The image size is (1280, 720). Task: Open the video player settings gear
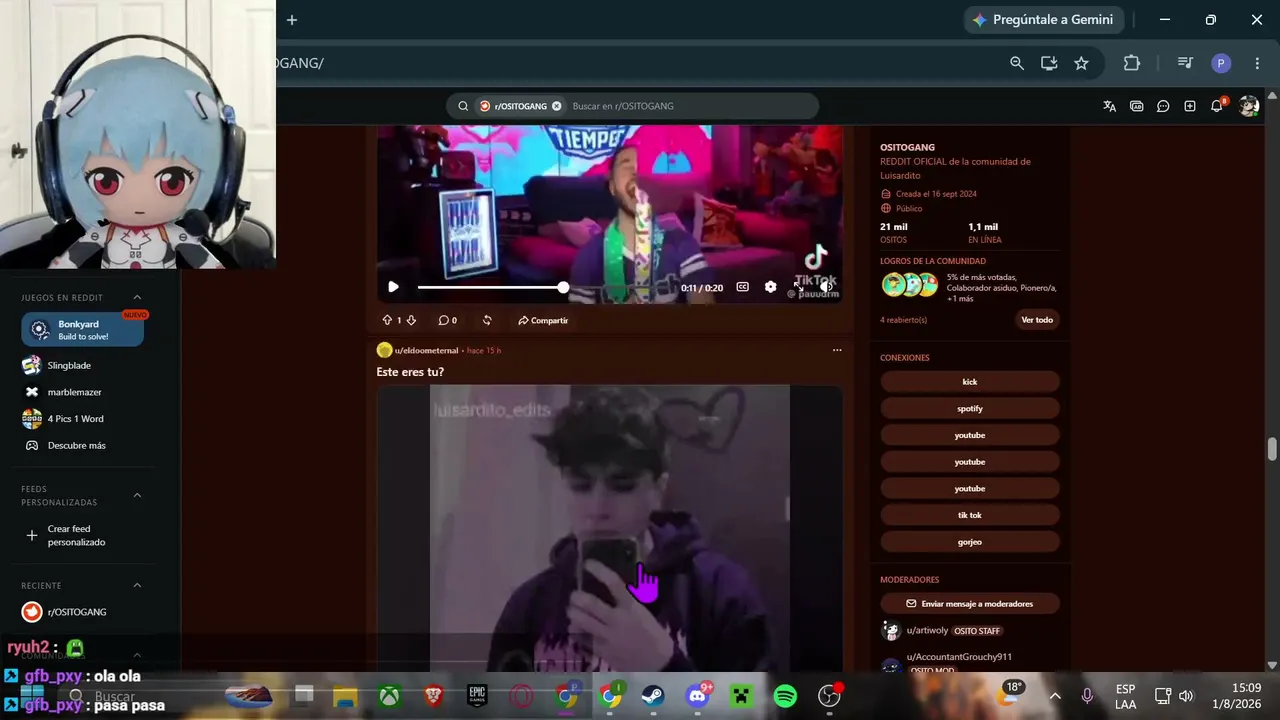pos(770,287)
